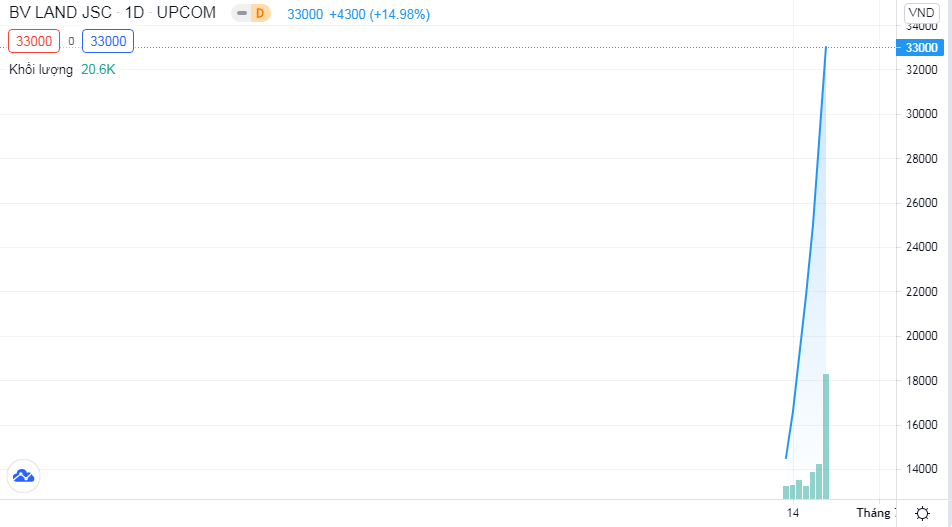
Task: Open chart settings gear icon
Action: point(922,514)
